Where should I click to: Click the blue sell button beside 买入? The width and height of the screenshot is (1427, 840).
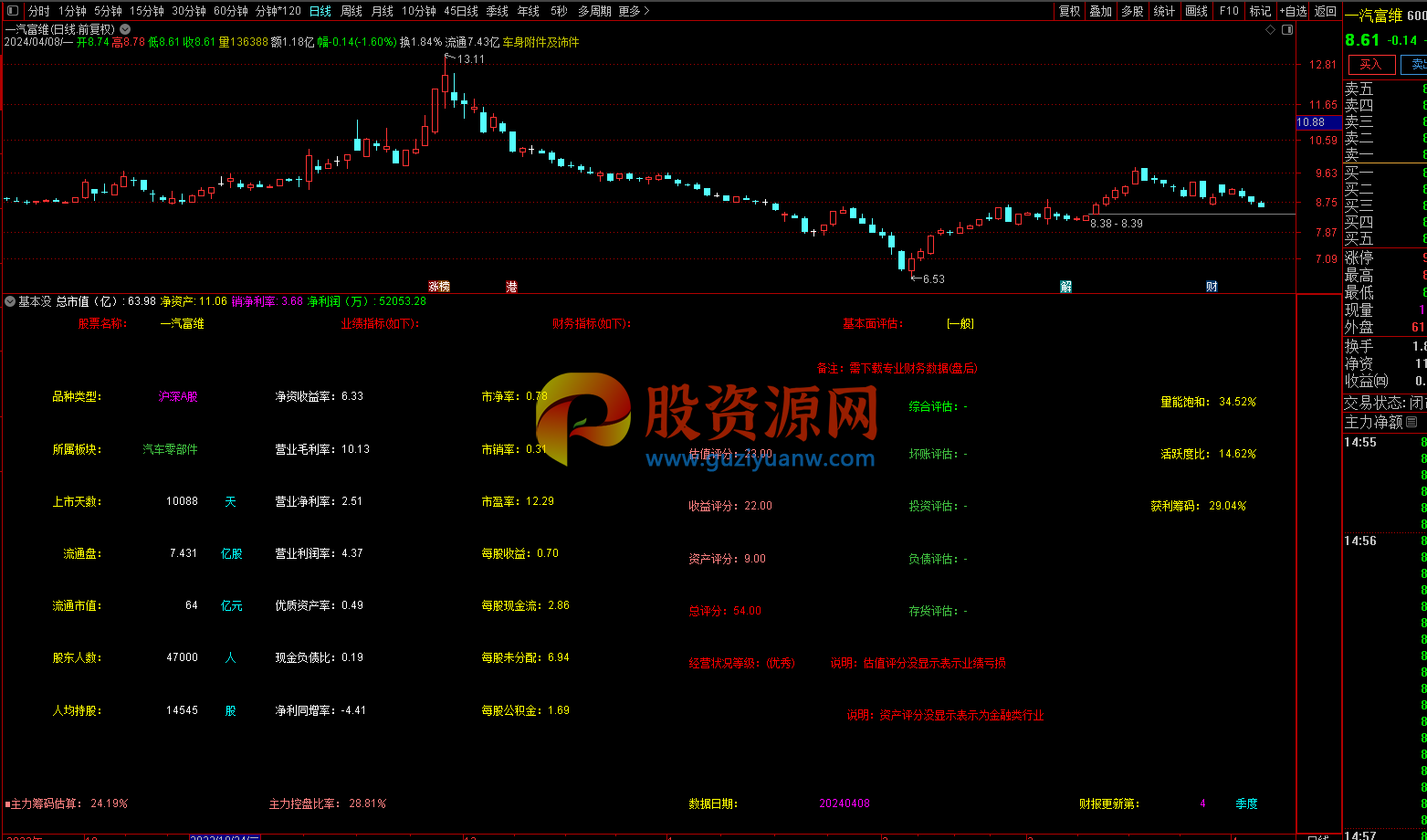[x=1414, y=65]
